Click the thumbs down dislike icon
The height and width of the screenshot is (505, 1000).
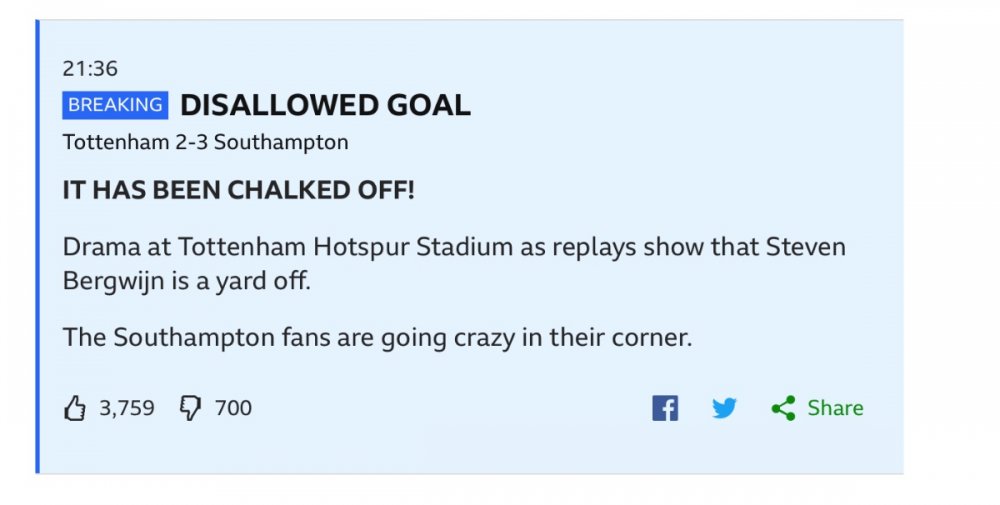coord(189,408)
